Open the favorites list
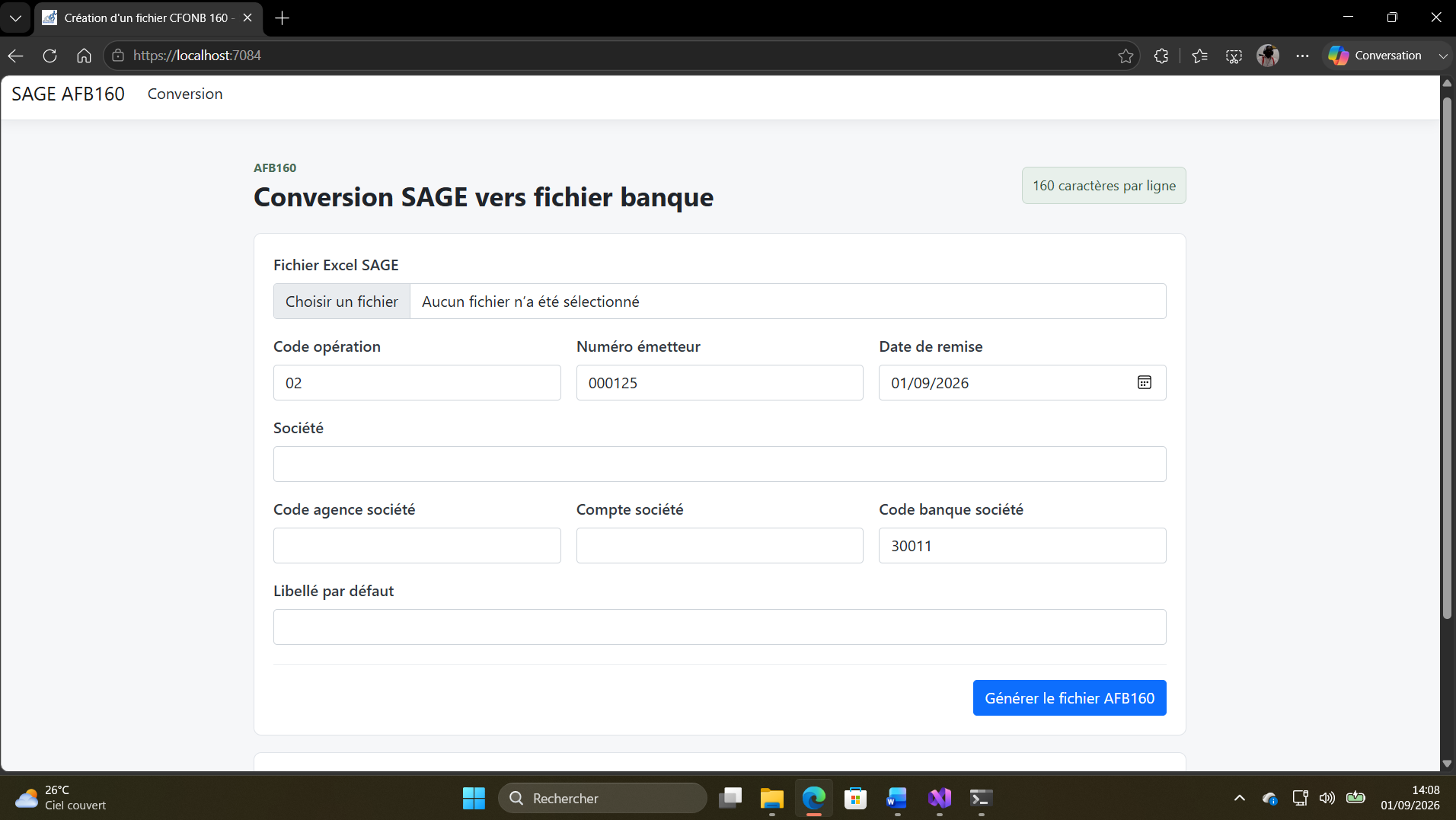 pos(1199,56)
